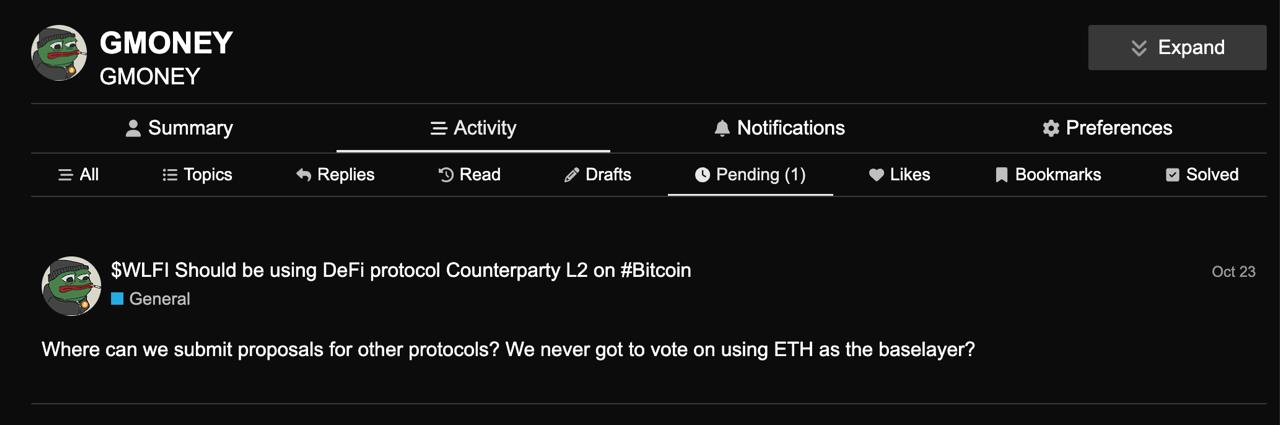This screenshot has width=1280, height=425.
Task: Expand the GMONEY profile header
Action: pos(1177,47)
